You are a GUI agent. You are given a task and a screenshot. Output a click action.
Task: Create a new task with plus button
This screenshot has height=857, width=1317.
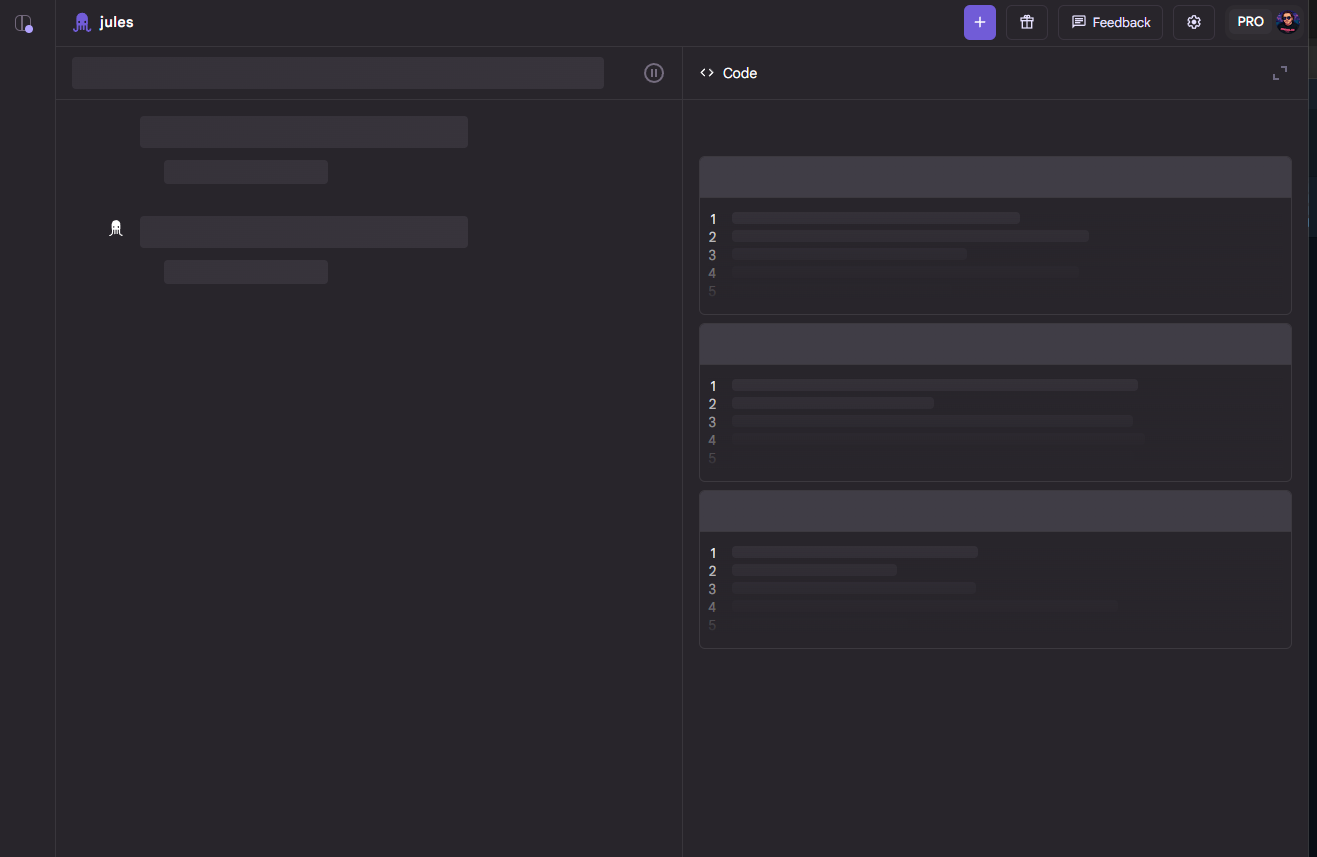(x=979, y=22)
